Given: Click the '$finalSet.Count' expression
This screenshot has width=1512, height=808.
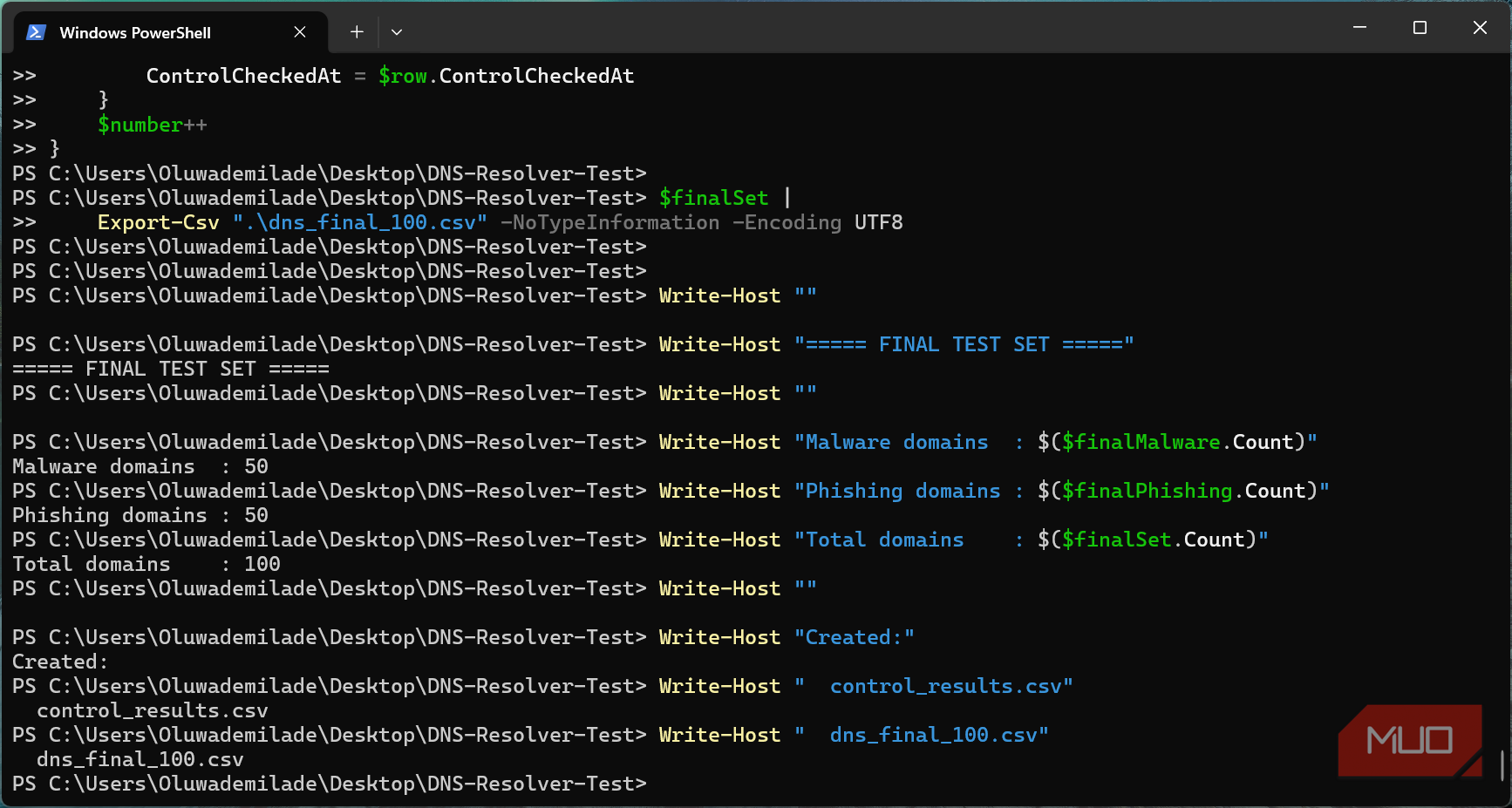Looking at the screenshot, I should click(1154, 540).
